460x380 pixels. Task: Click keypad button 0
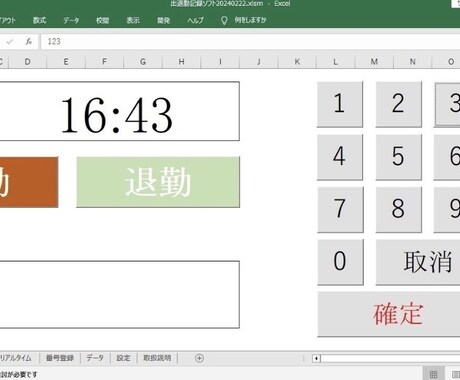pyautogui.click(x=340, y=262)
